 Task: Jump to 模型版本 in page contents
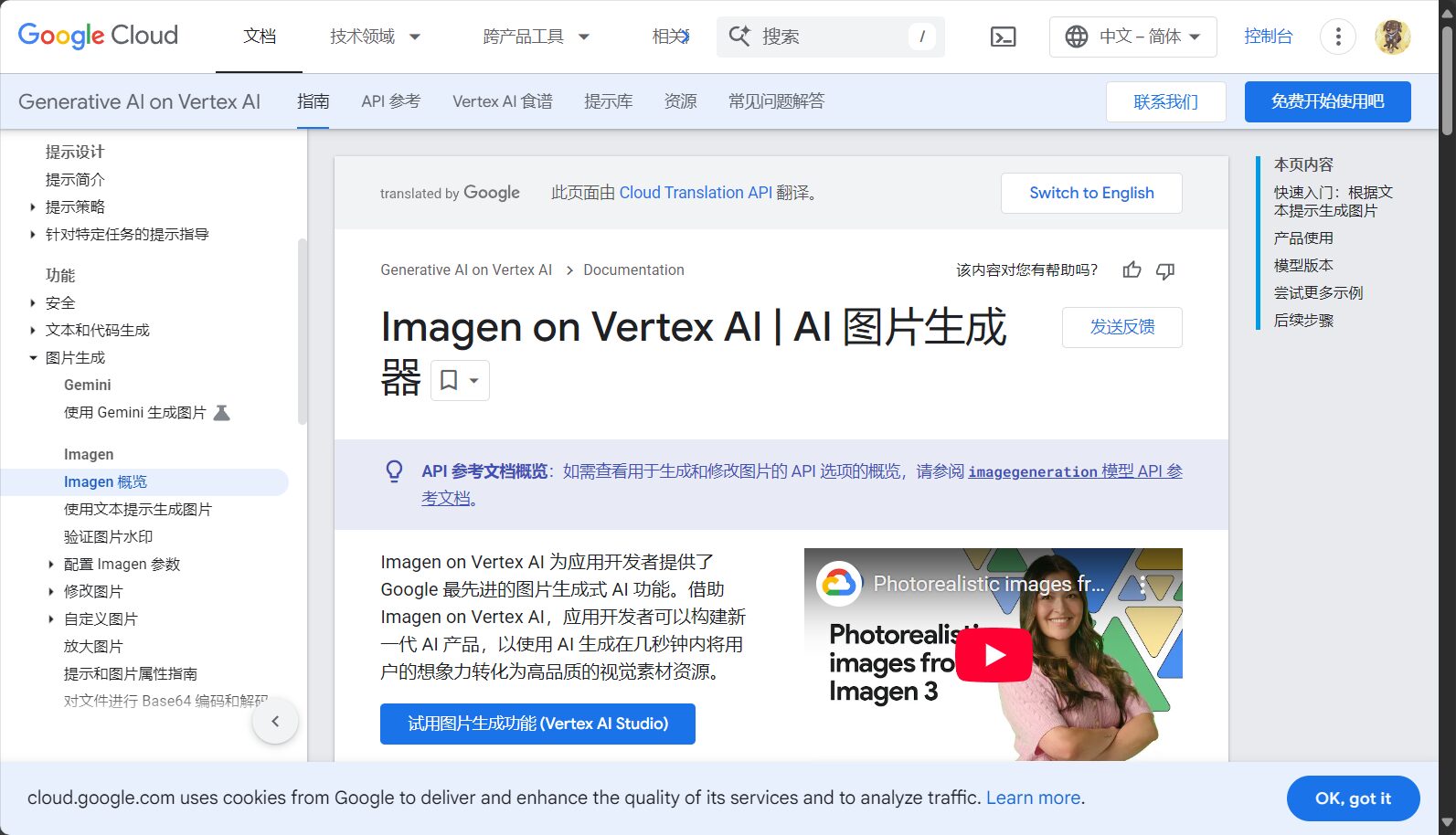(x=1303, y=266)
